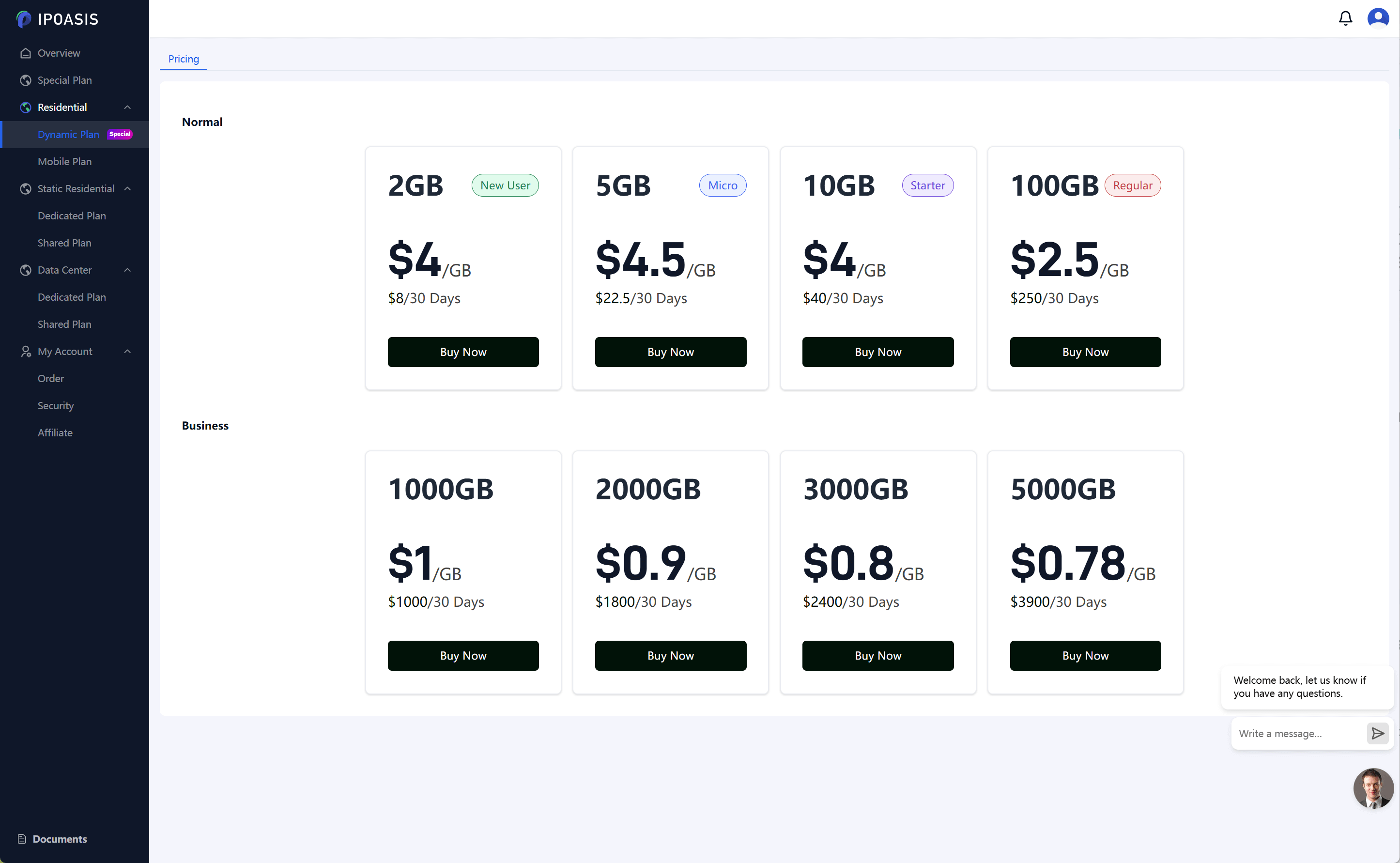Click the Special badge on Dynamic Plan
This screenshot has width=1400, height=863.
[x=120, y=134]
